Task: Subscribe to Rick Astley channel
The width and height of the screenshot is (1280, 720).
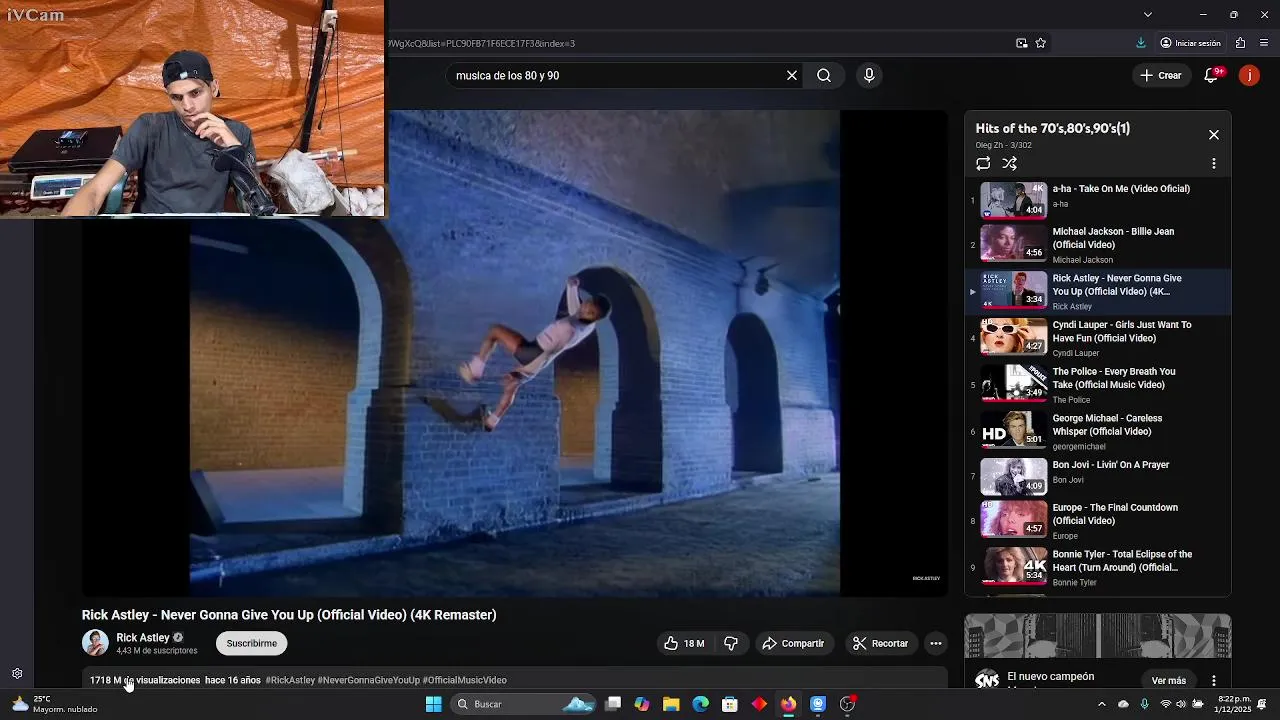Action: (x=251, y=643)
